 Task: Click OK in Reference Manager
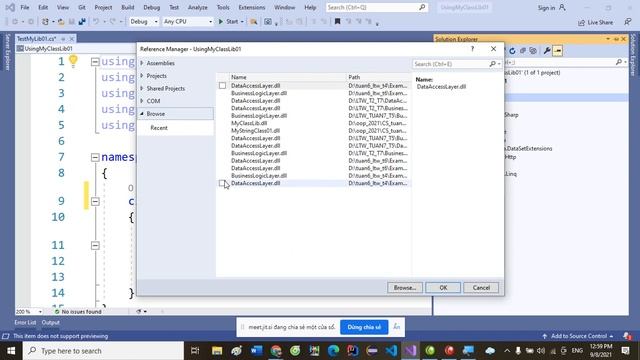tap(443, 287)
